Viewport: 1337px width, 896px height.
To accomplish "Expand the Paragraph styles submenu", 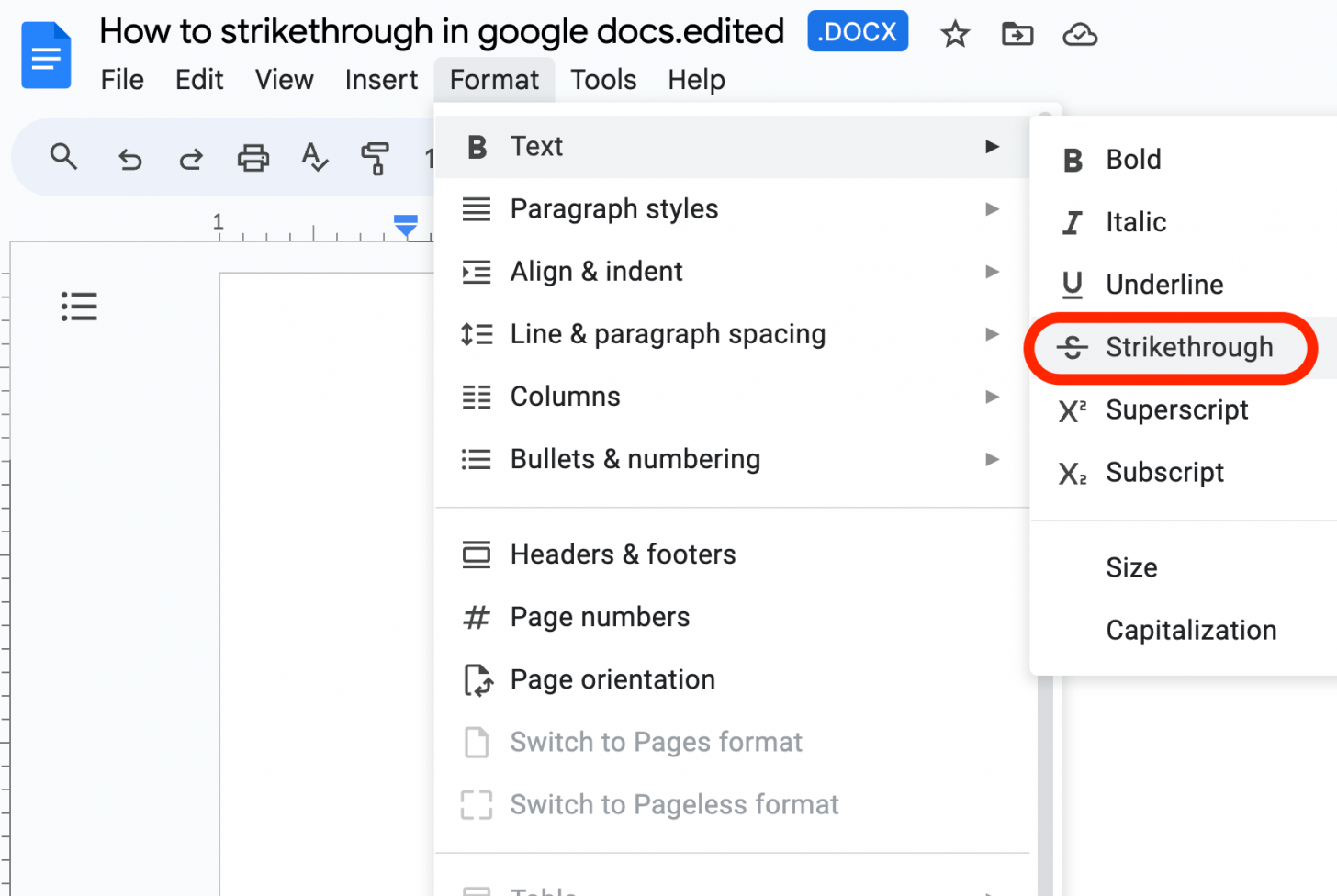I will point(613,208).
